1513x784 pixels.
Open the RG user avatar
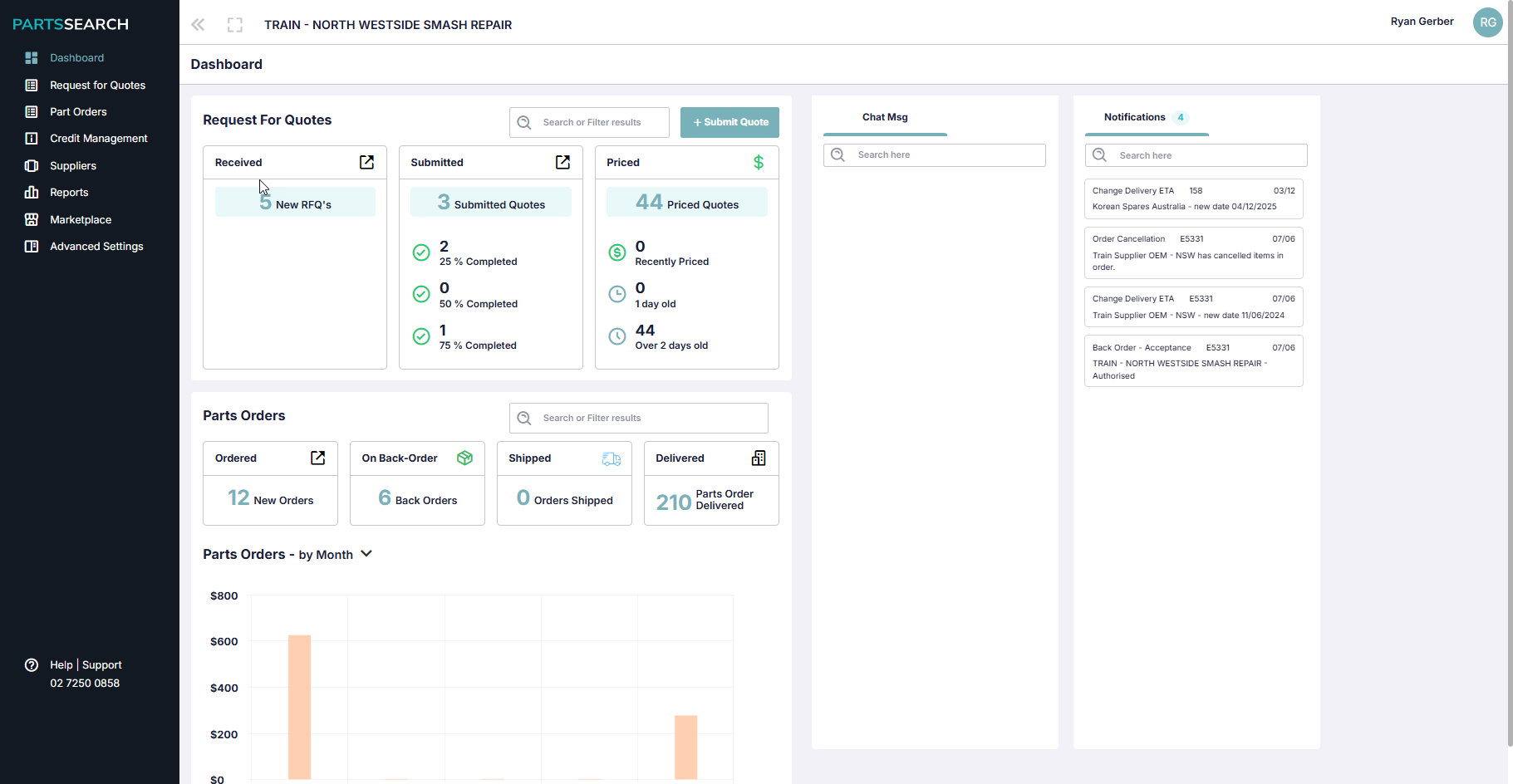(x=1487, y=22)
